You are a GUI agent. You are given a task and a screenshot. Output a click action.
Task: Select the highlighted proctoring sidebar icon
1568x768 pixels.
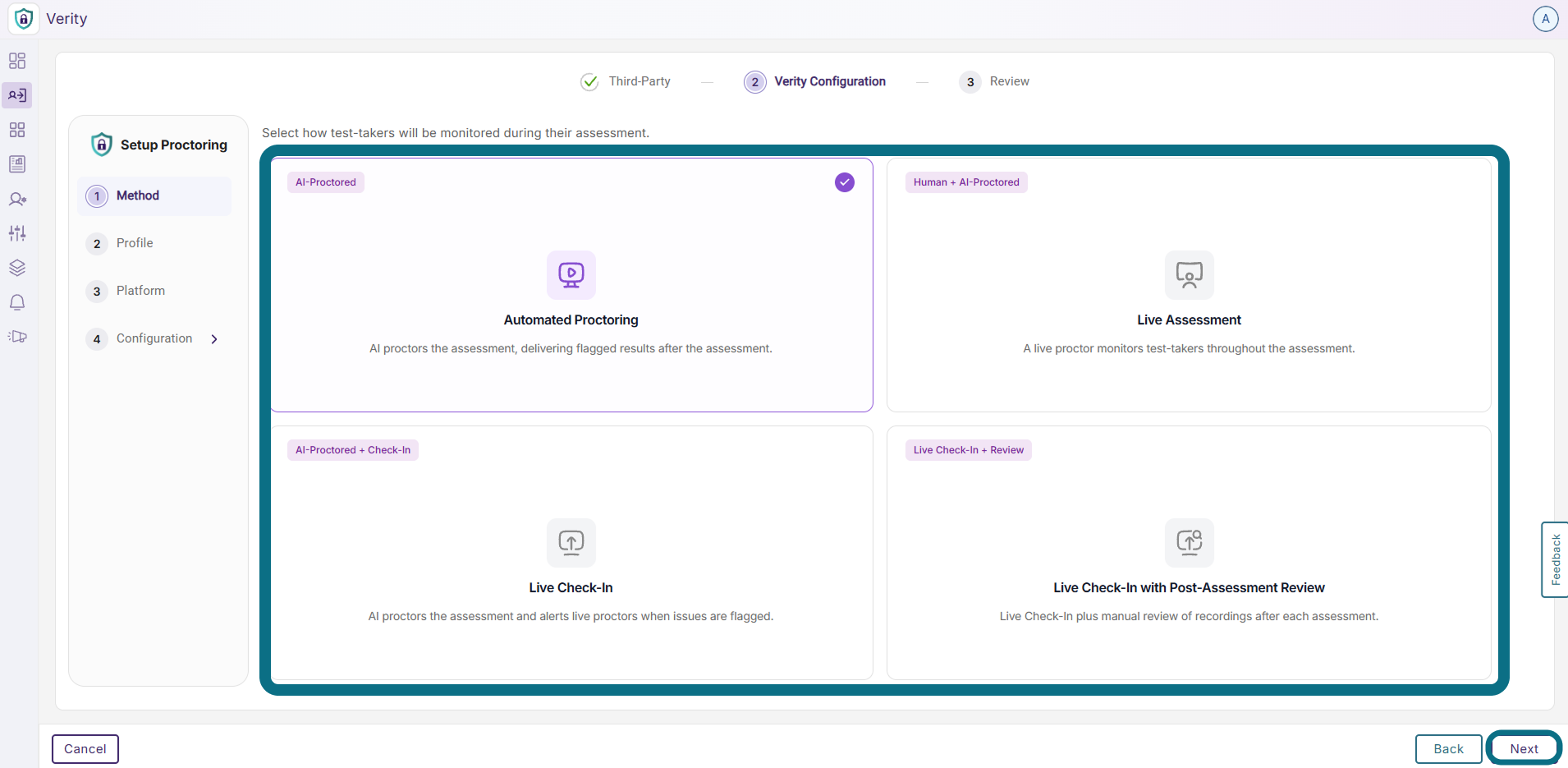pyautogui.click(x=17, y=95)
